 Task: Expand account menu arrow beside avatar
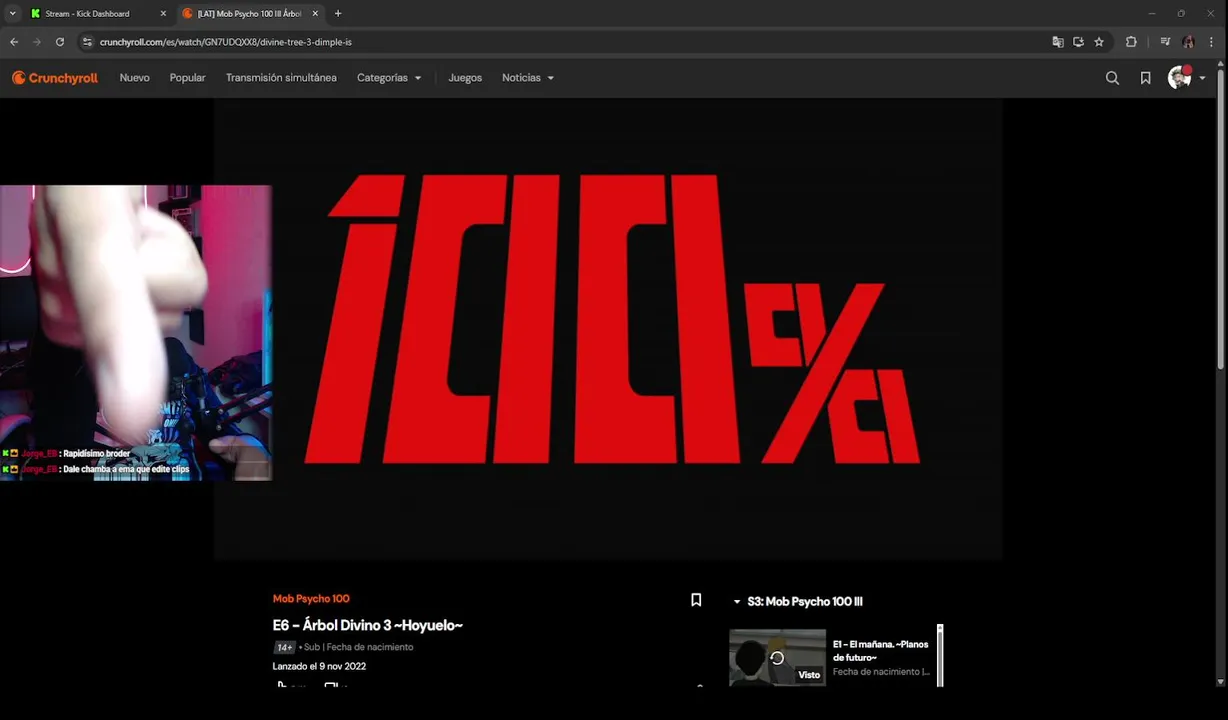coord(1202,78)
